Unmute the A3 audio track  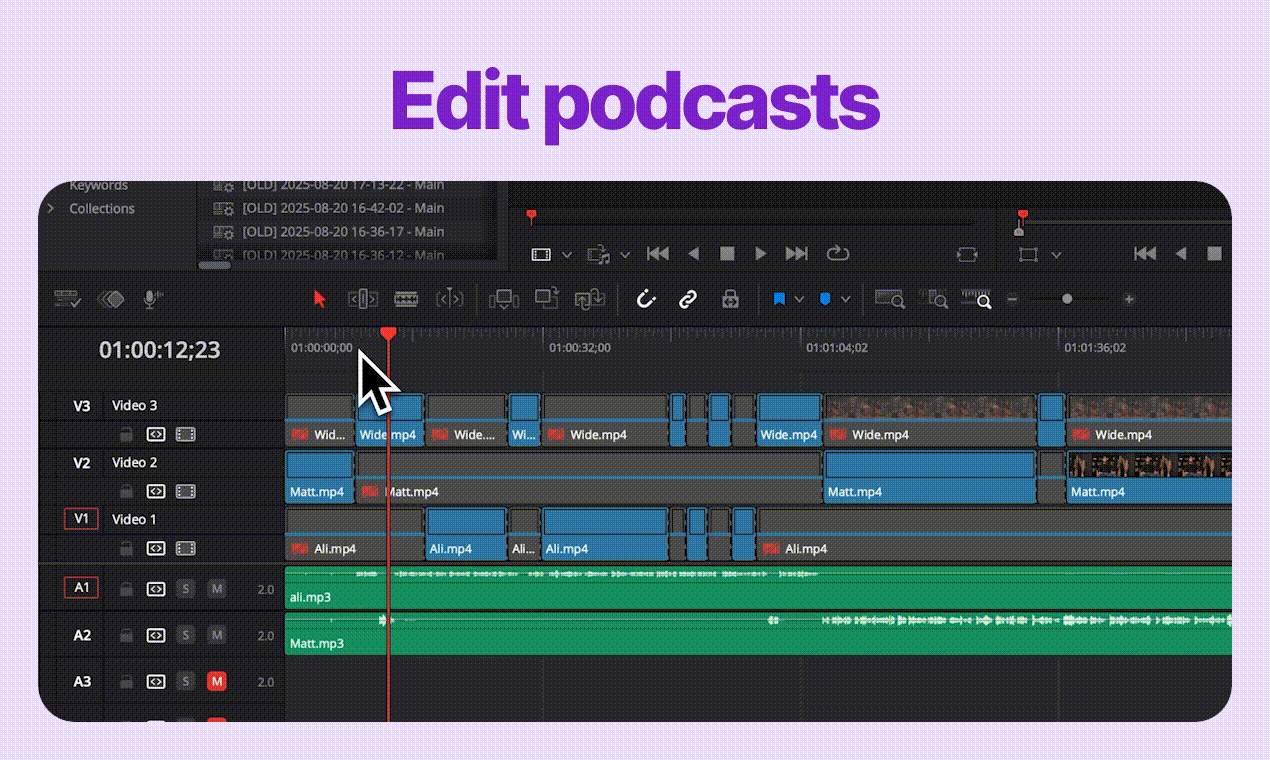coord(217,682)
